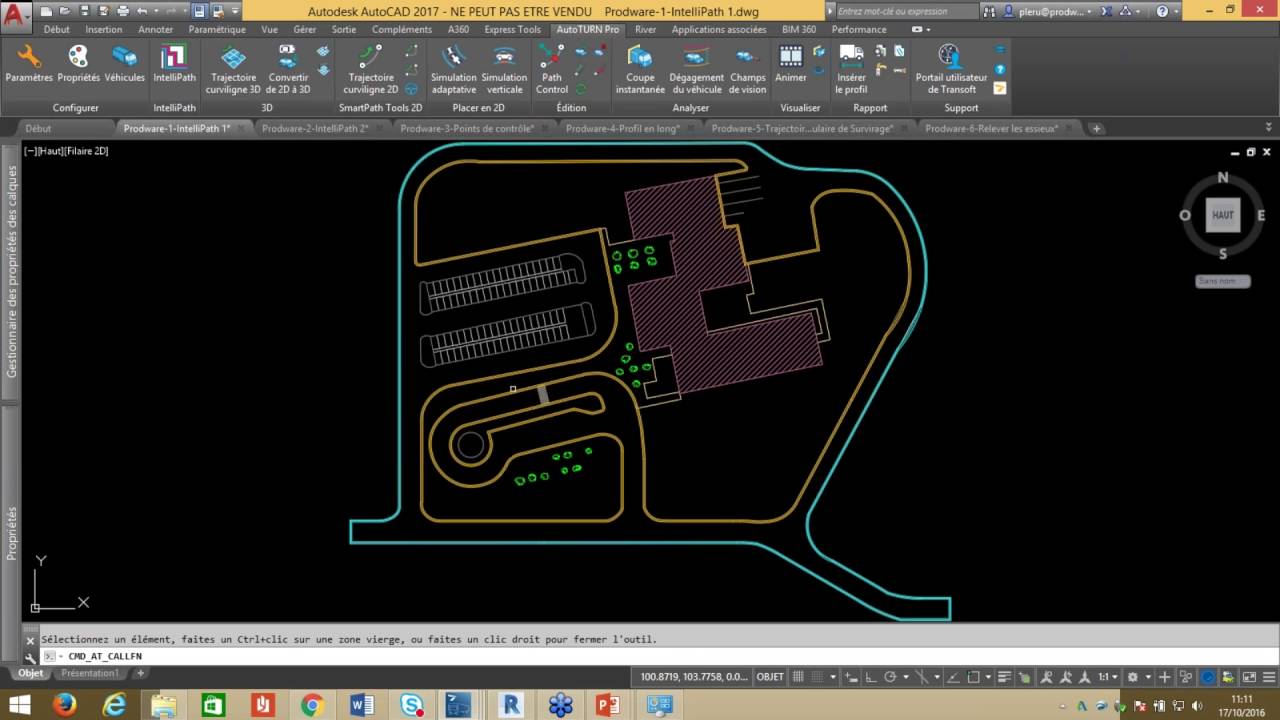This screenshot has height=720, width=1280.
Task: Toggle the drawing grid display
Action: pos(799,677)
